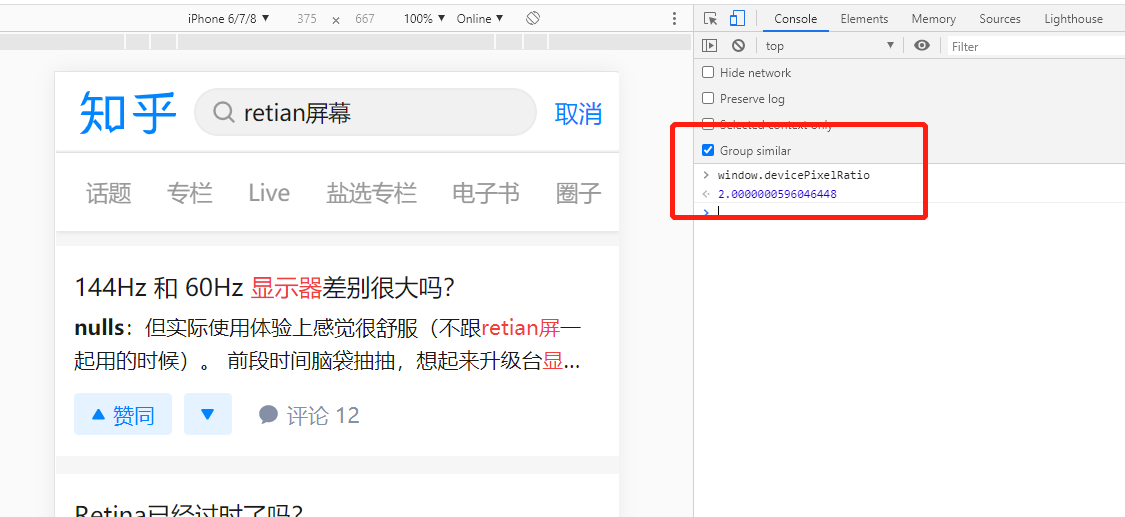This screenshot has height=517, width=1125.
Task: Open the device toolbar more options menu
Action: (x=674, y=19)
